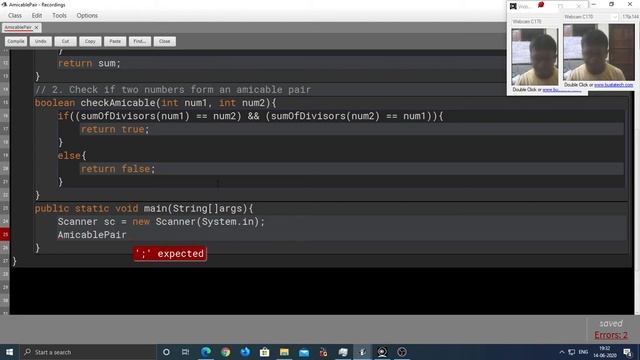Click the red record icon in webcam window

[541, 5]
